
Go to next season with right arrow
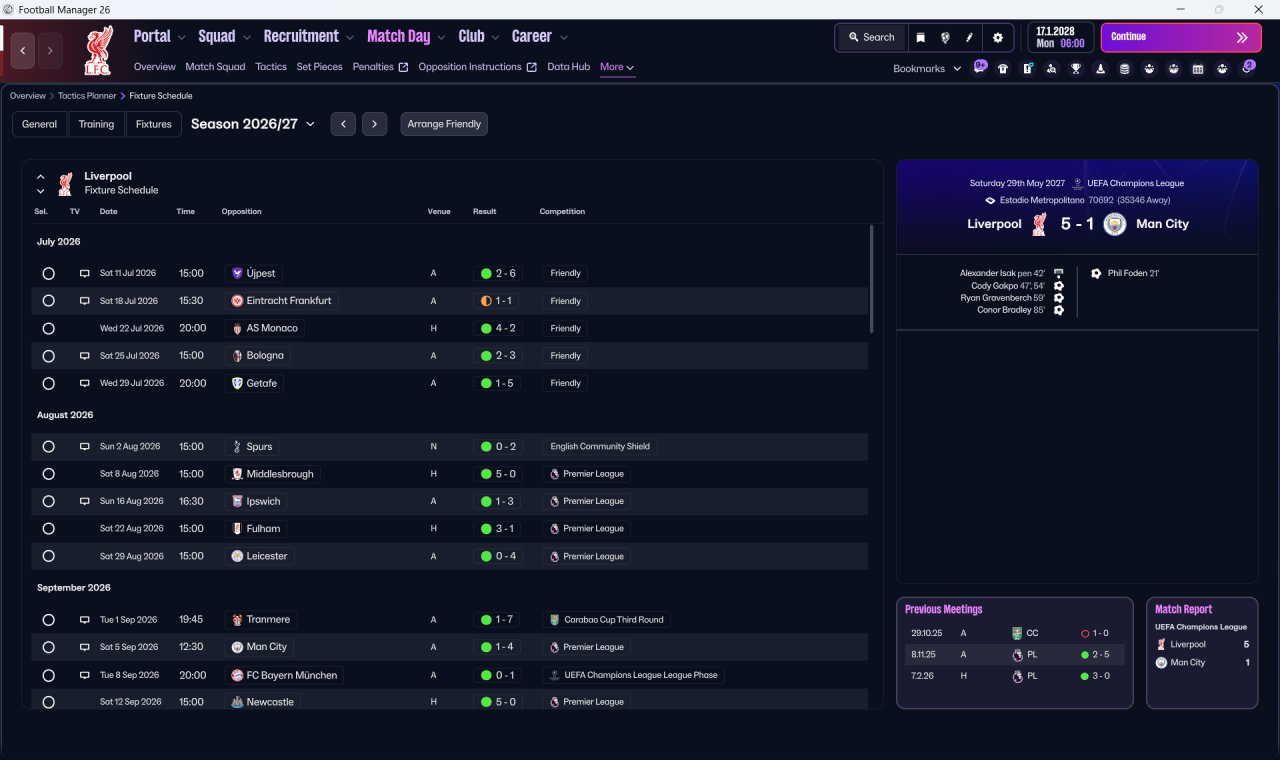(x=374, y=124)
